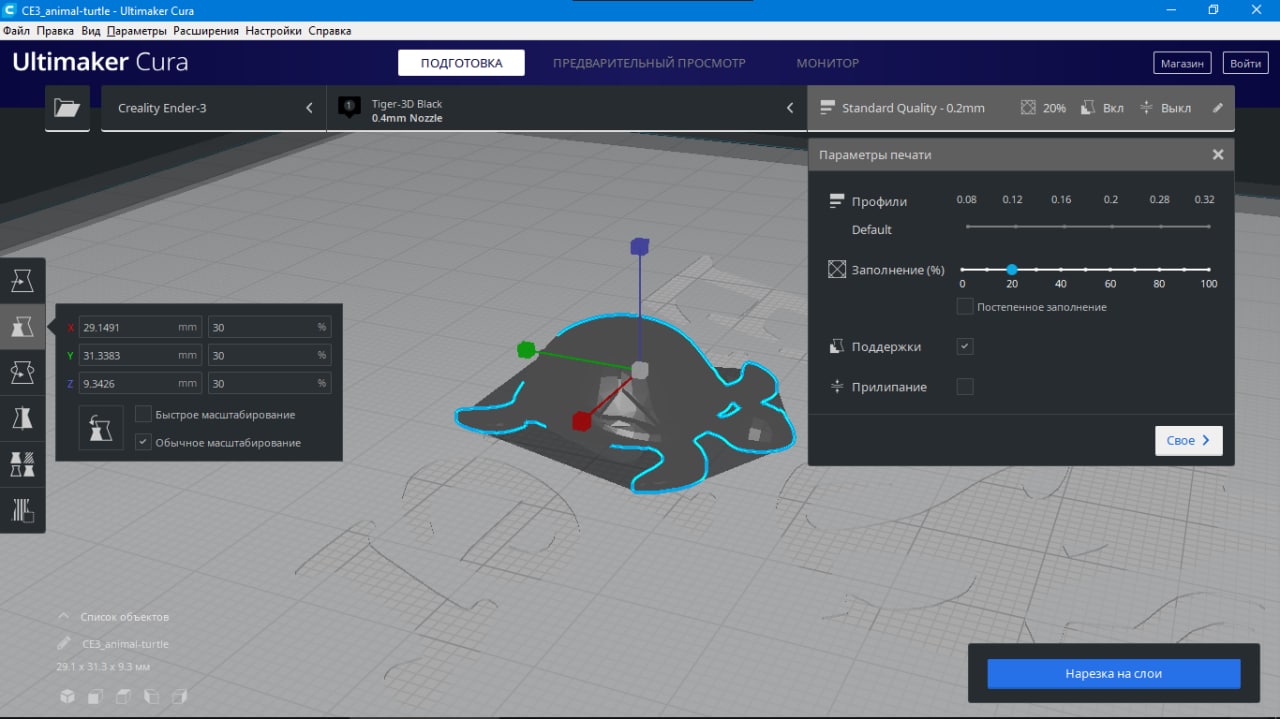The height and width of the screenshot is (719, 1280).
Task: Open the Расширения menu
Action: click(206, 31)
